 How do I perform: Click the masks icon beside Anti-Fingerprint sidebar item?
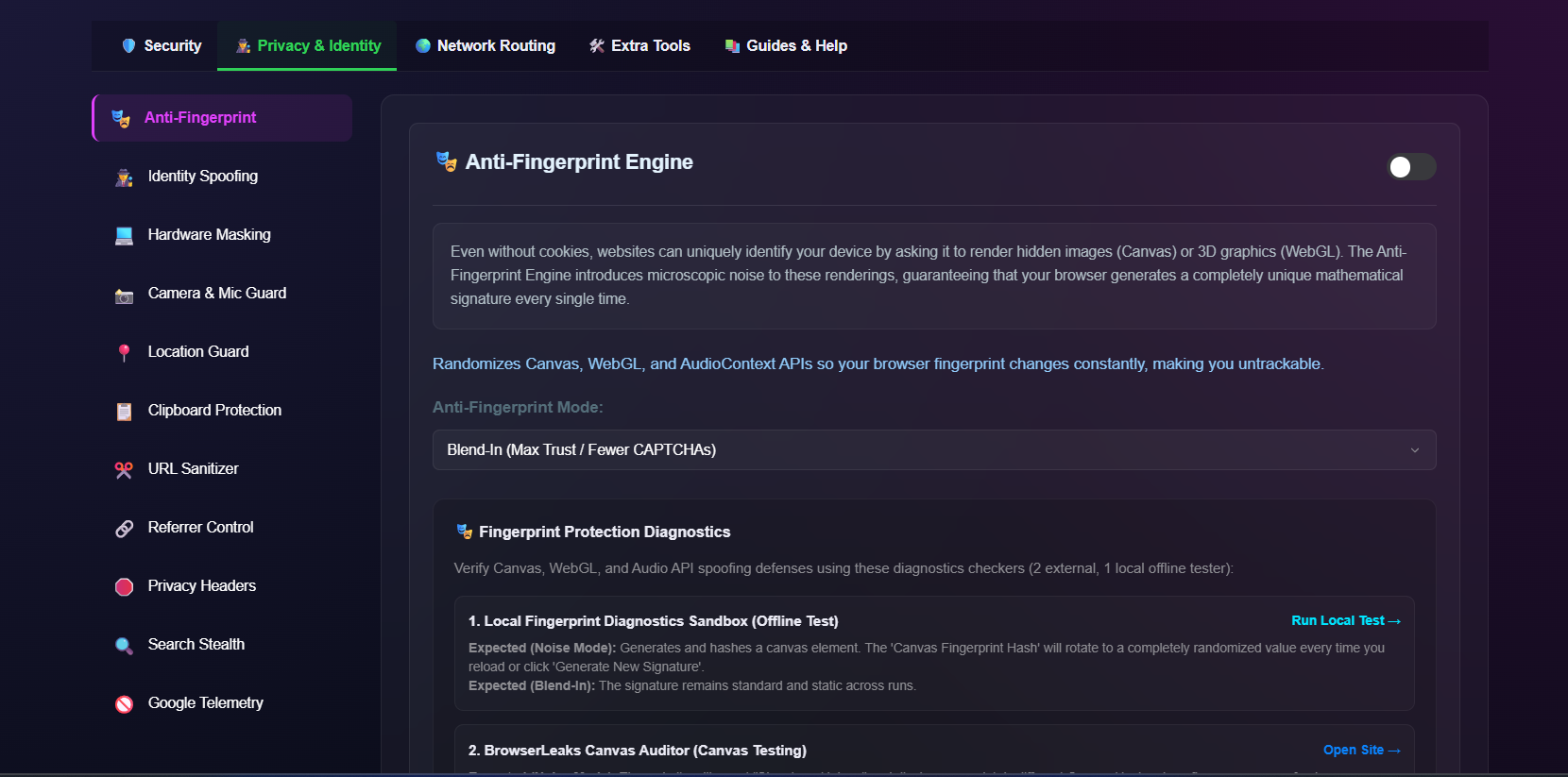(x=121, y=118)
